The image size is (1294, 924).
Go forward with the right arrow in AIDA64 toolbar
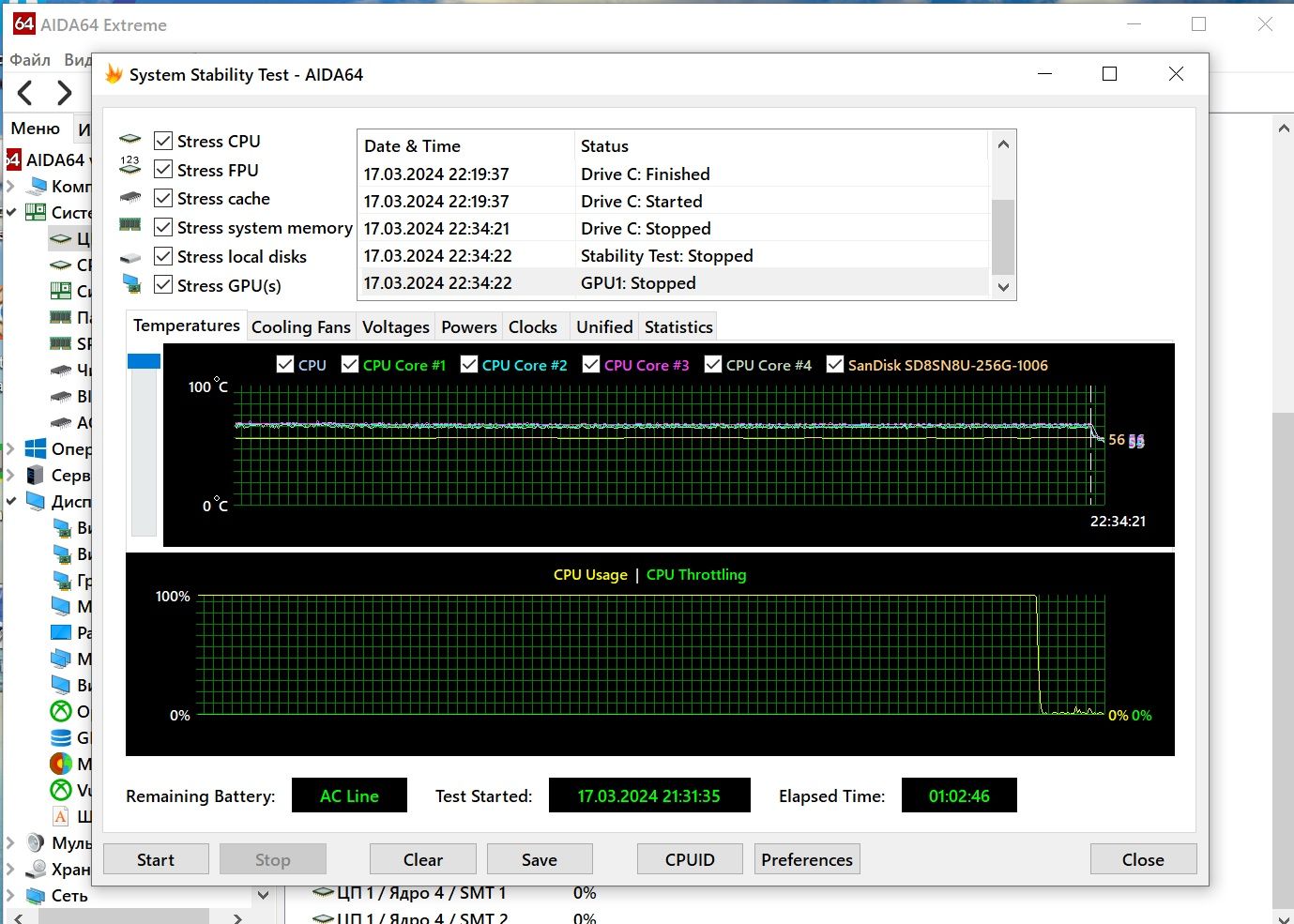point(64,93)
